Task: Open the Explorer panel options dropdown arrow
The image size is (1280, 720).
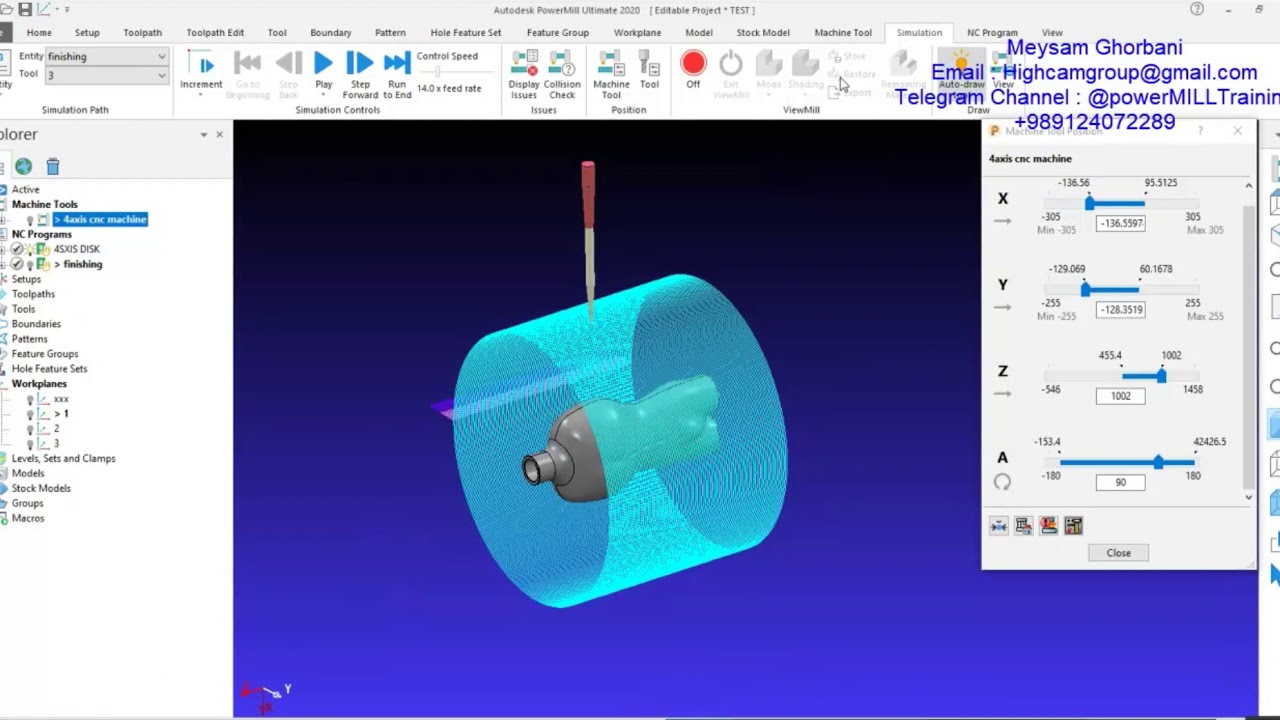Action: [204, 134]
